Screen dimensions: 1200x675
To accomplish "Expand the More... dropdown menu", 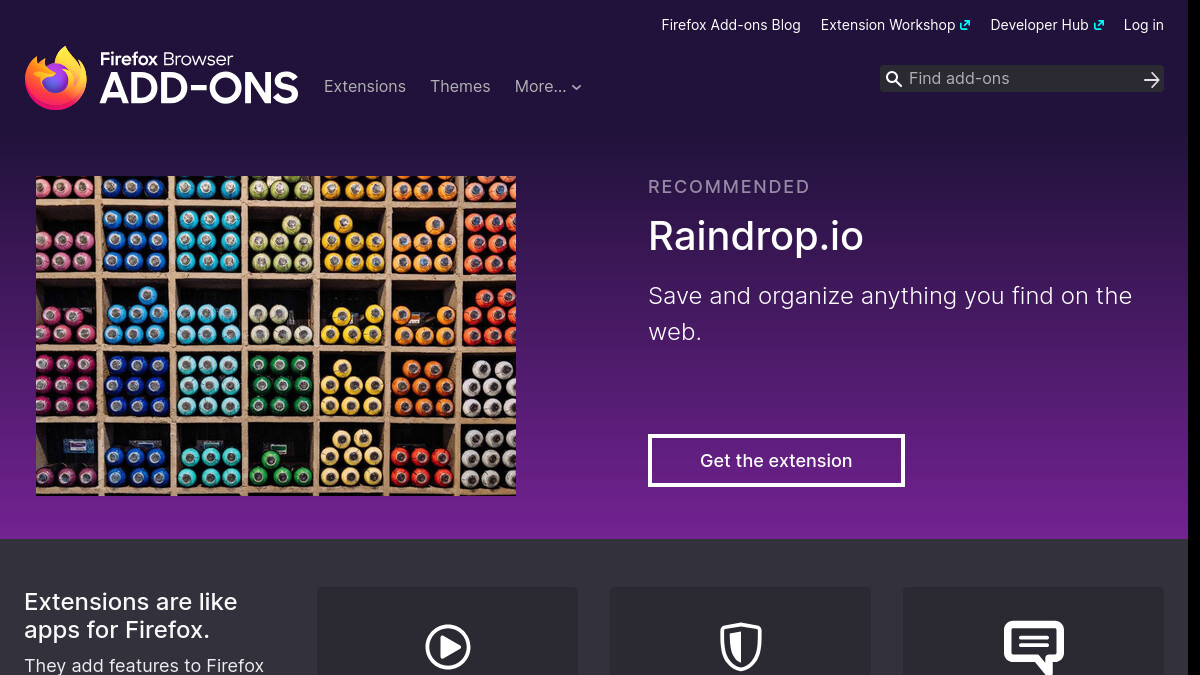I will tap(548, 87).
